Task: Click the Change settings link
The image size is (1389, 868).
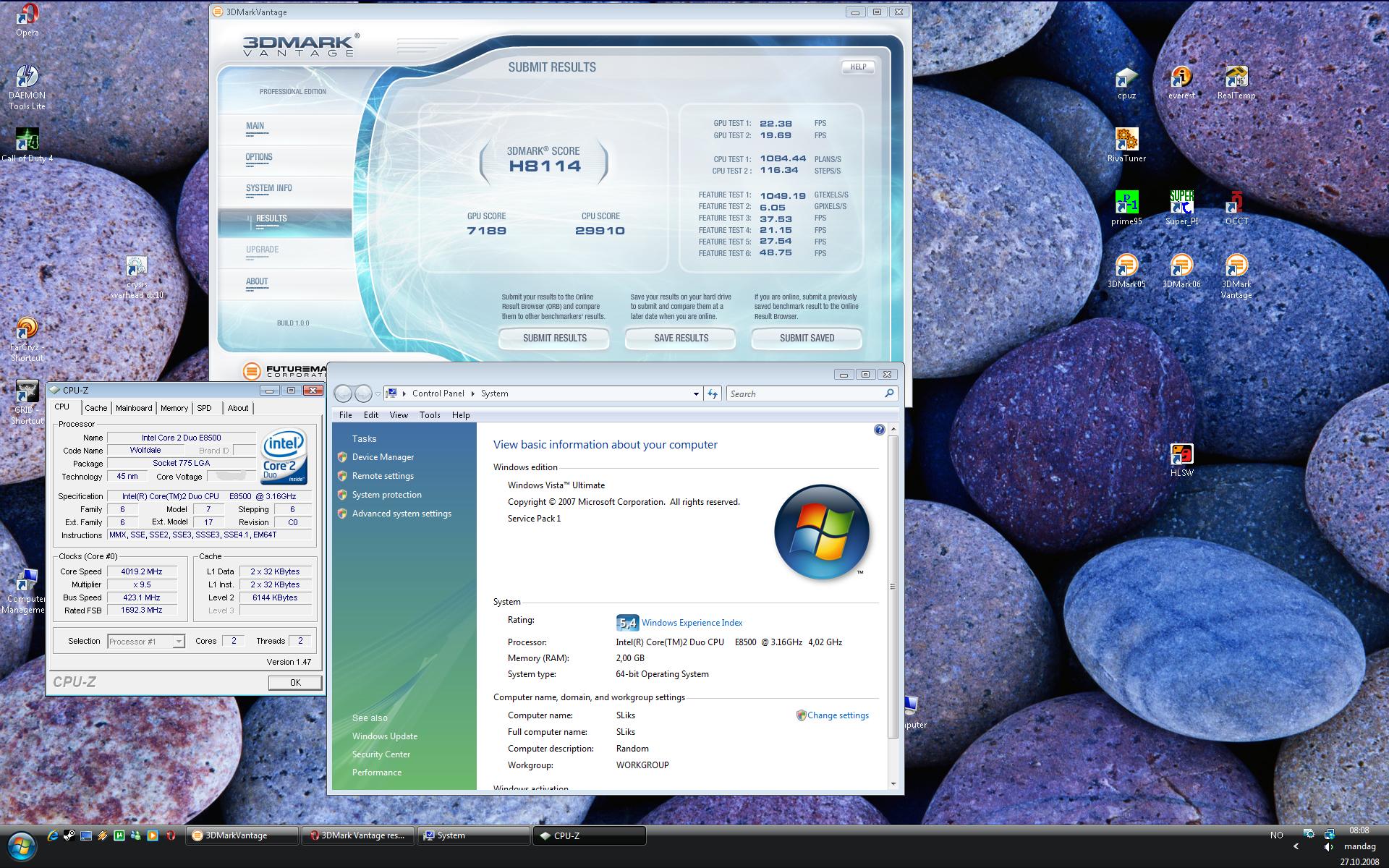Action: 838,715
